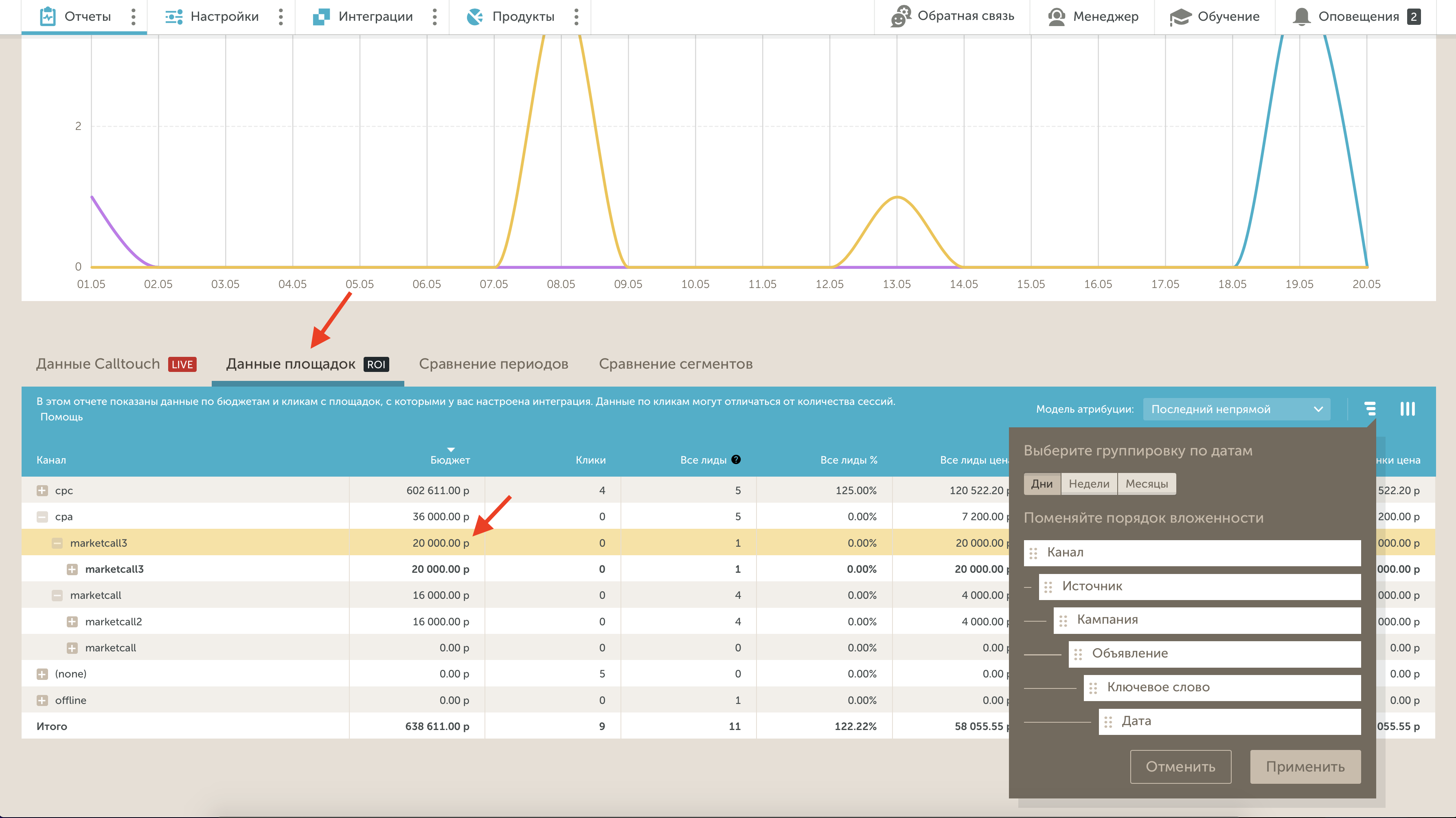Open Обратная связь feedback
Image resolution: width=1456 pixels, height=818 pixels.
(952, 16)
